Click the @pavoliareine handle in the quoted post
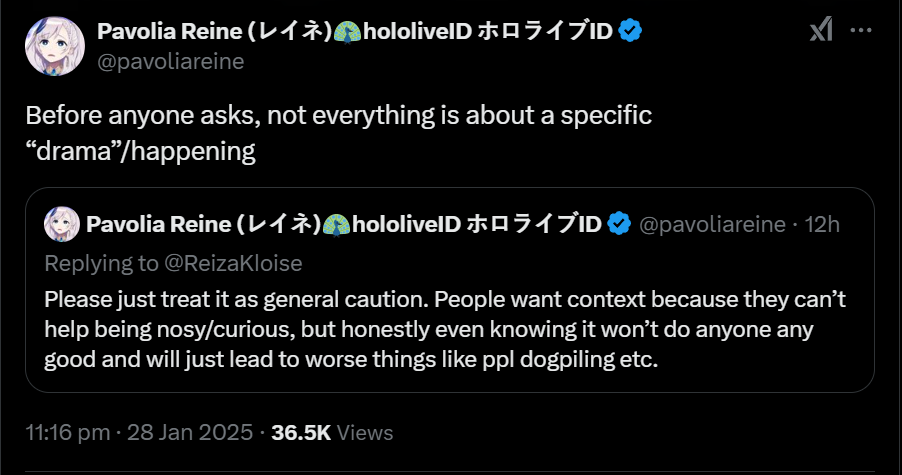Viewport: 902px width, 475px height. pos(712,223)
